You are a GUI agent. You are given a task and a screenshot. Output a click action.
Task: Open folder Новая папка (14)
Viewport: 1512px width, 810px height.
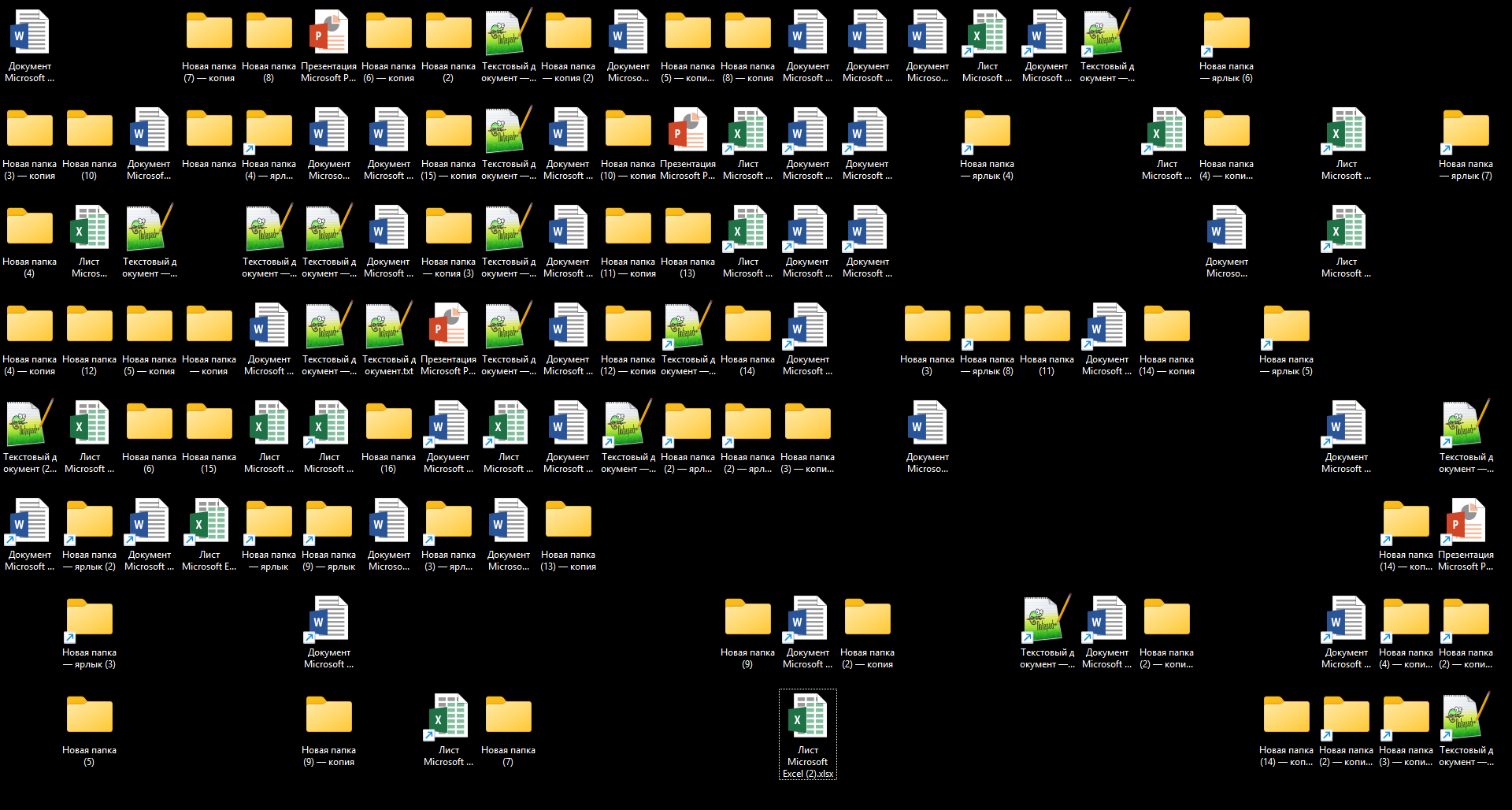[747, 325]
